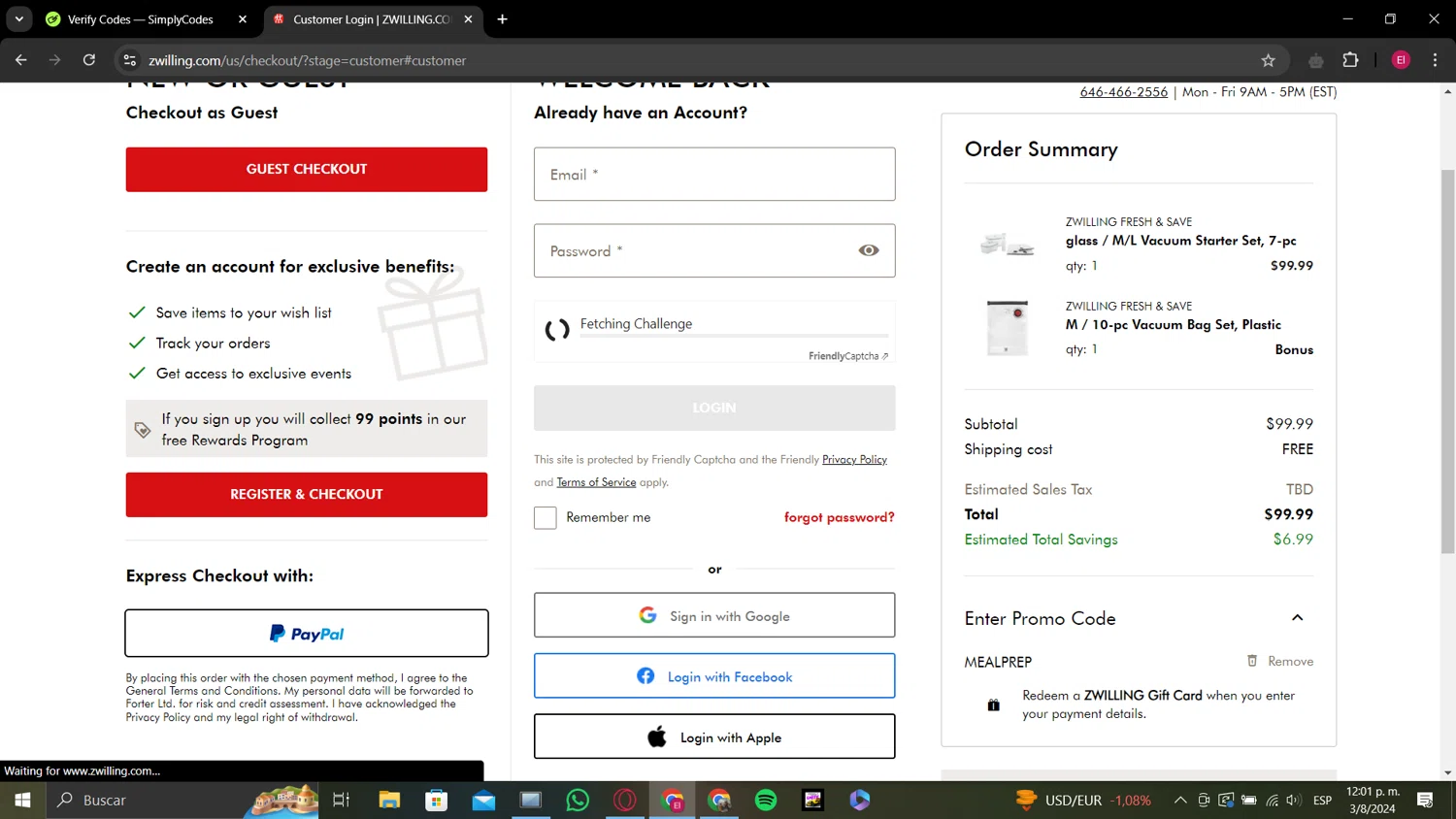Bookmark this page with the star icon

coord(1268,60)
